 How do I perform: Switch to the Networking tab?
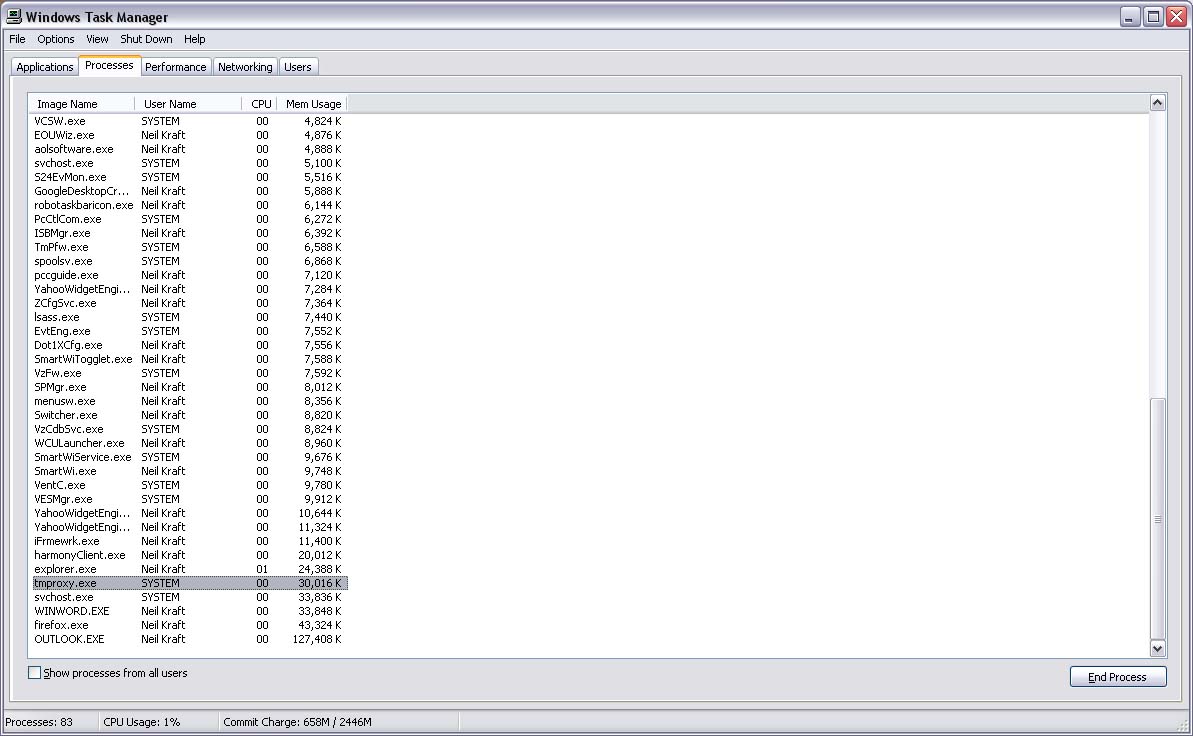(x=245, y=67)
